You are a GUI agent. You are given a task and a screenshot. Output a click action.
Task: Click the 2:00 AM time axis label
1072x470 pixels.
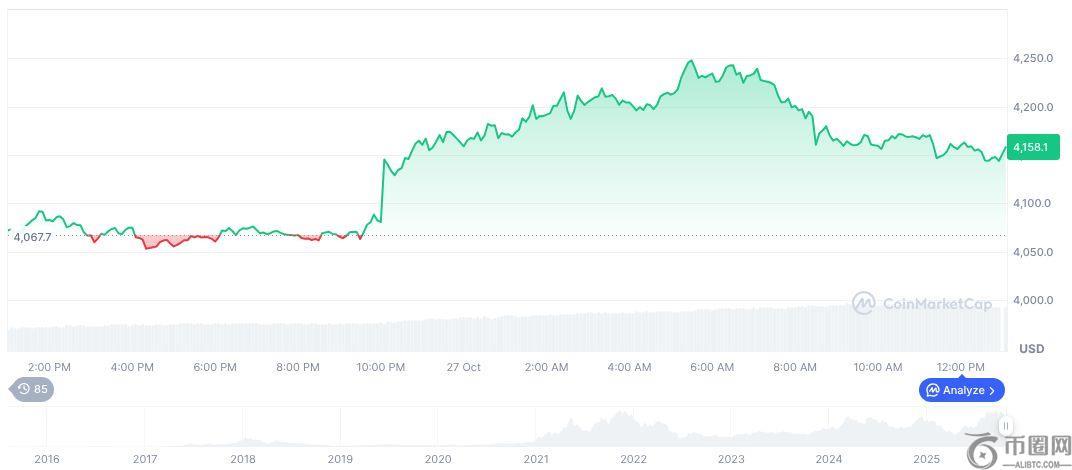[546, 367]
